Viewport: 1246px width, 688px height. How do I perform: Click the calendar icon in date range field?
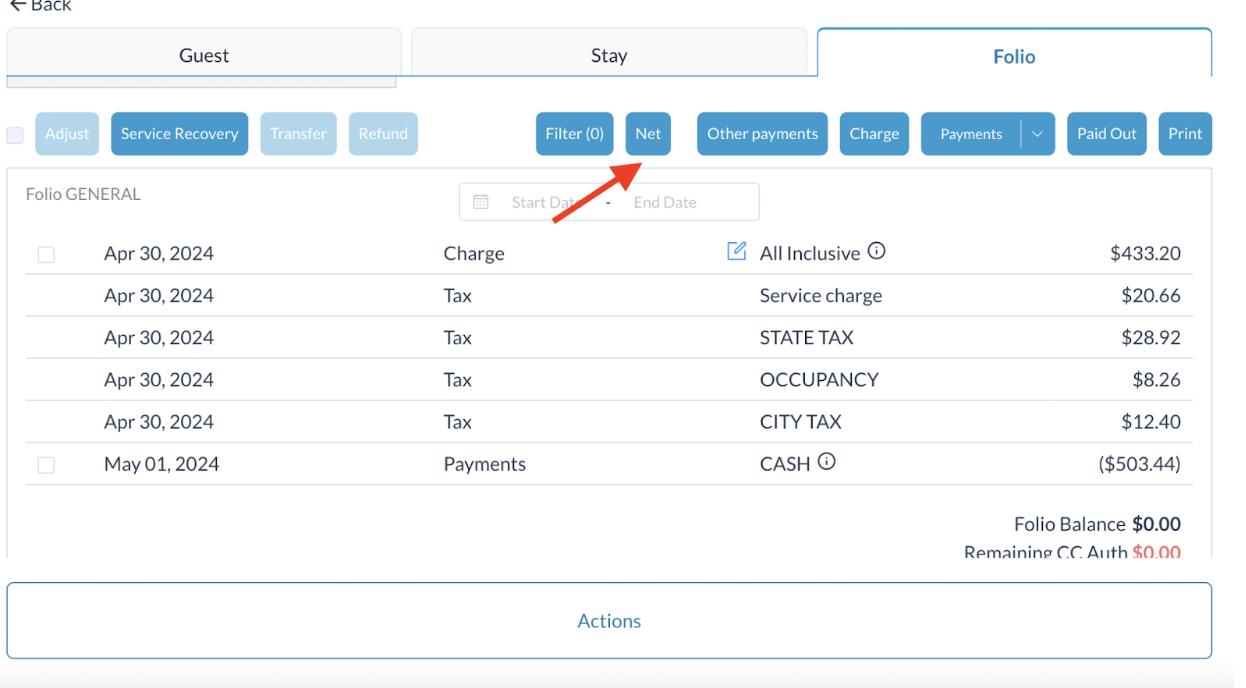pyautogui.click(x=481, y=202)
